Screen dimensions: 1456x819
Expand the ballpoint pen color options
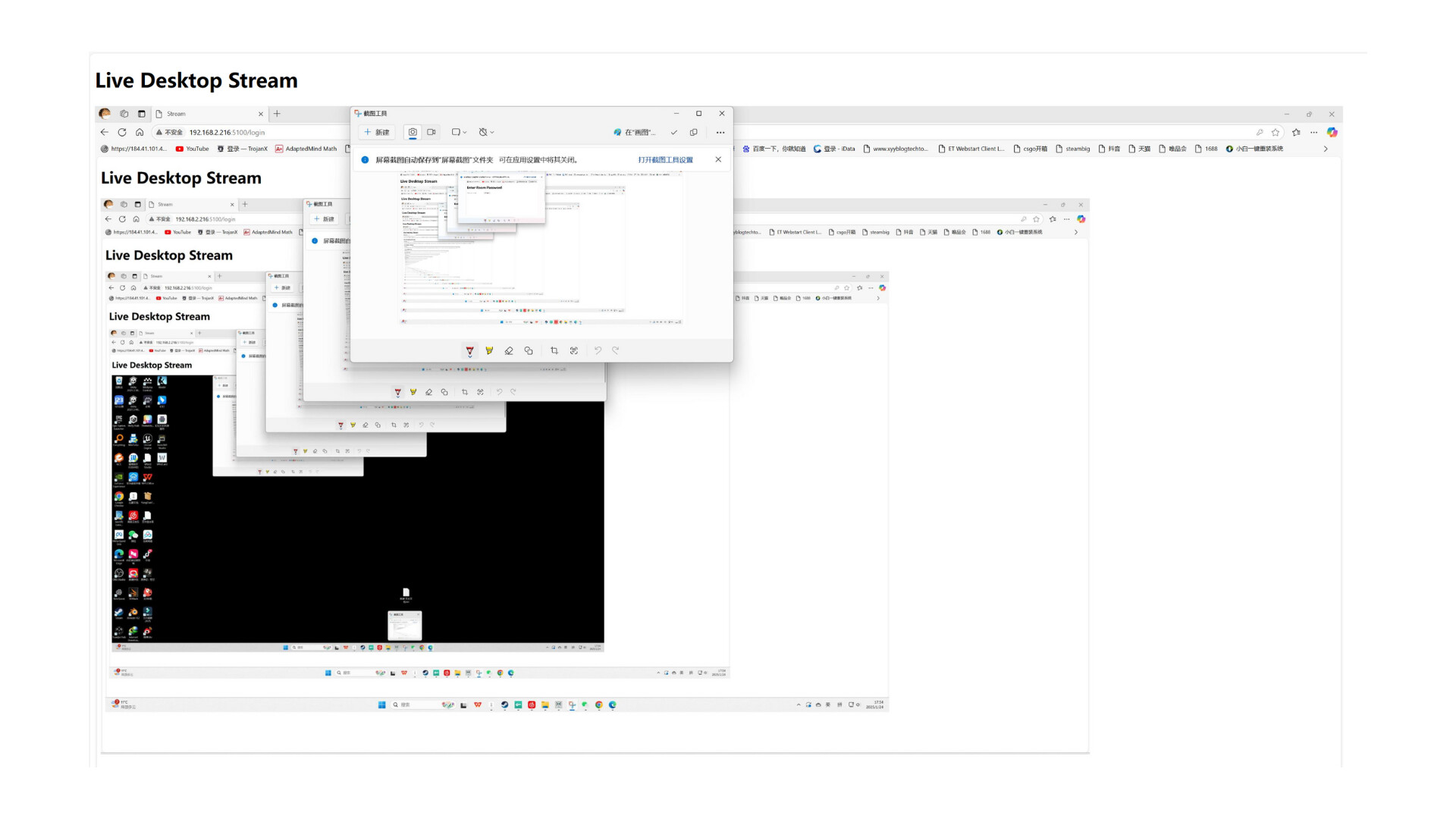click(469, 356)
